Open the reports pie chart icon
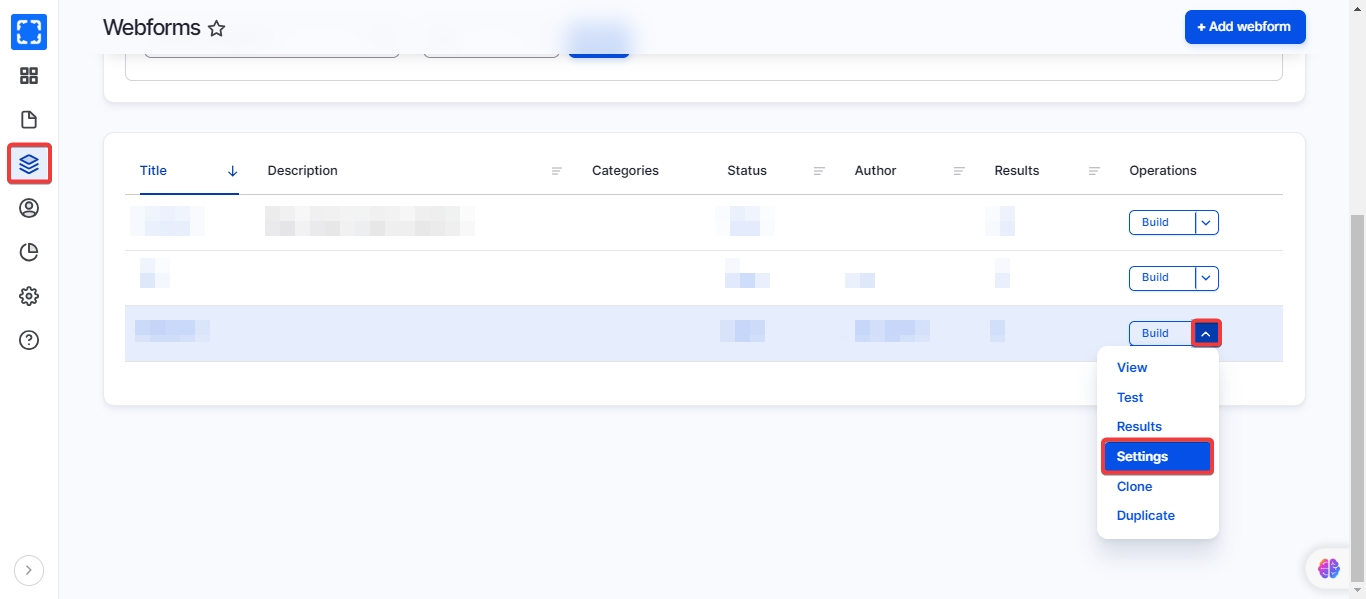The height and width of the screenshot is (599, 1366). click(29, 252)
